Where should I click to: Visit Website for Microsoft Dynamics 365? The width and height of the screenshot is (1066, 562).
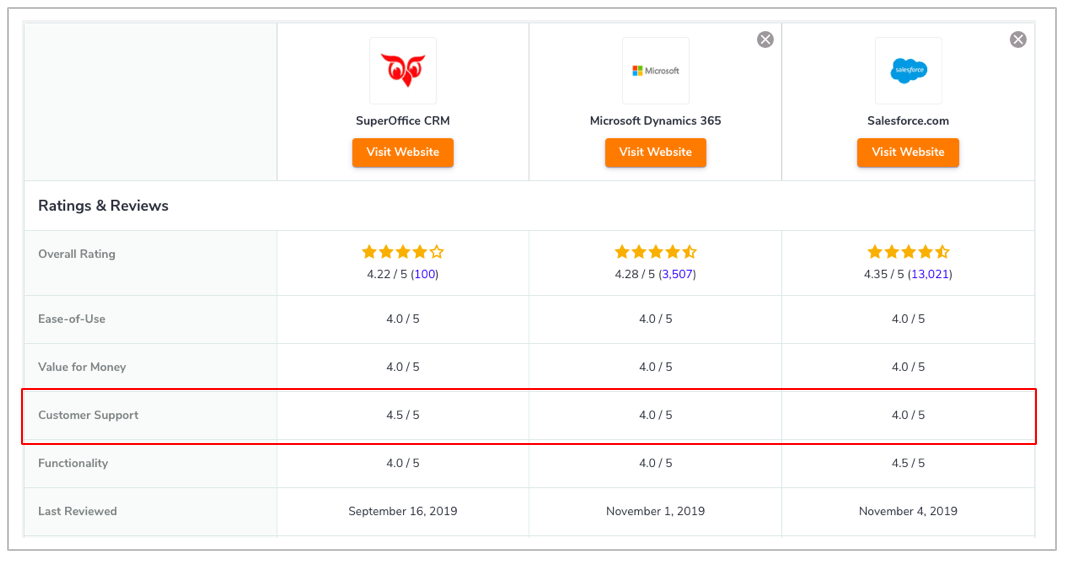(x=655, y=152)
